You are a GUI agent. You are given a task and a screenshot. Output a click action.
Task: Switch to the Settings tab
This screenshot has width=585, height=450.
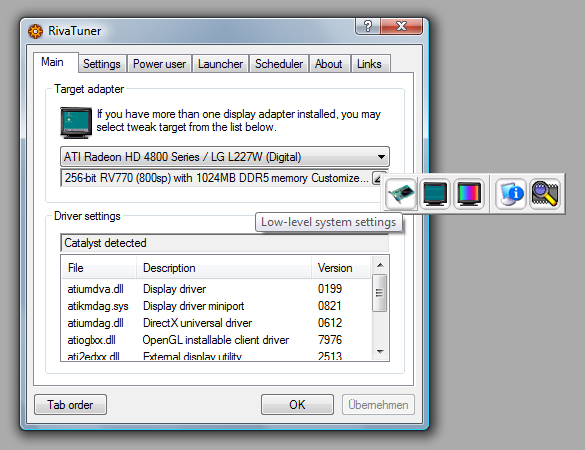pyautogui.click(x=101, y=64)
